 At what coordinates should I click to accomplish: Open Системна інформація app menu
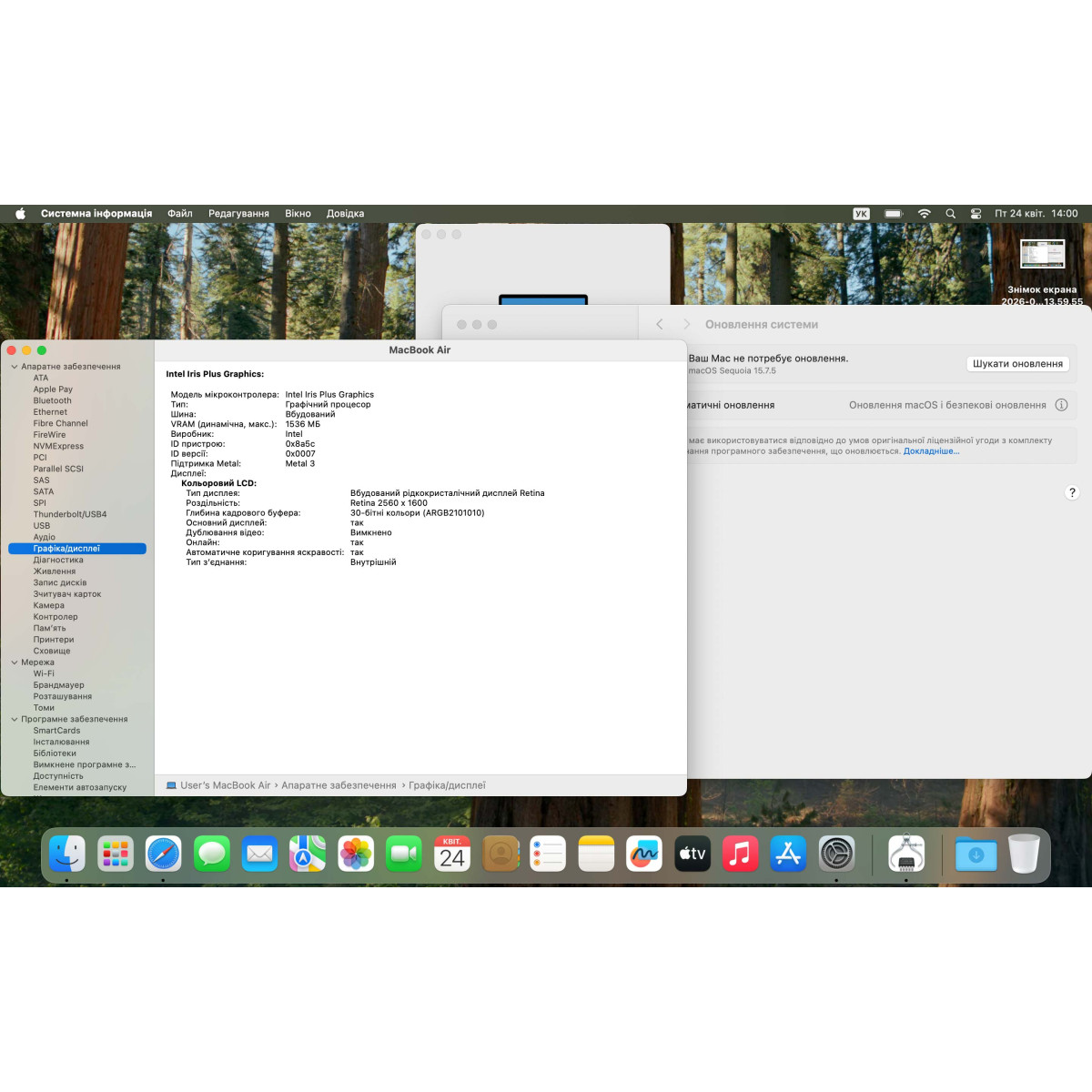pos(96,214)
